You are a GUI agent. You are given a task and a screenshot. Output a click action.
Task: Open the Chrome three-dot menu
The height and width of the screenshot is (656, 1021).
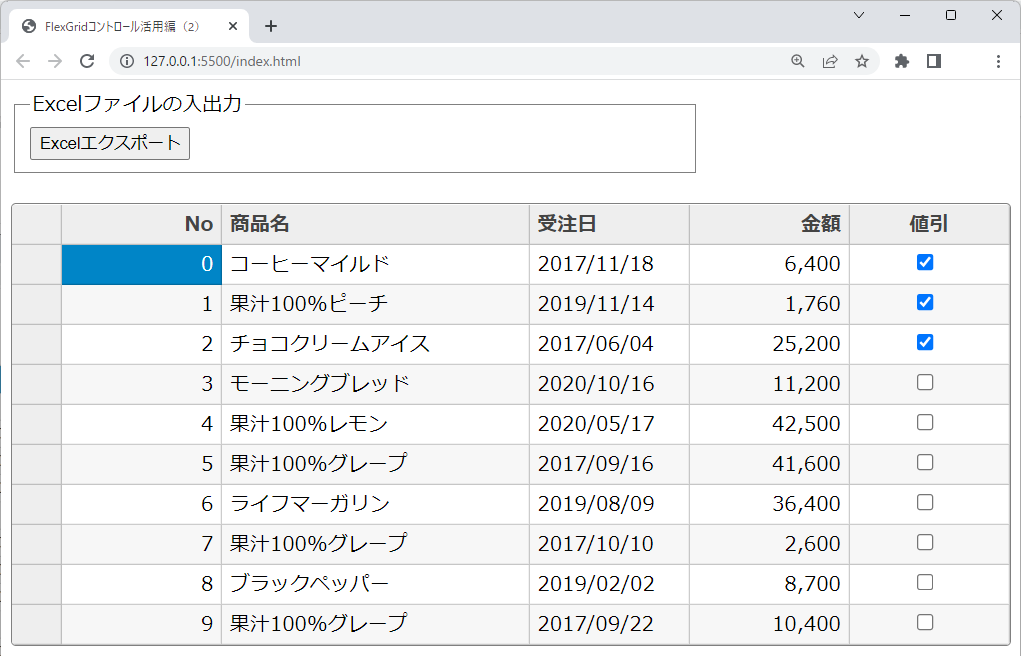point(998,61)
